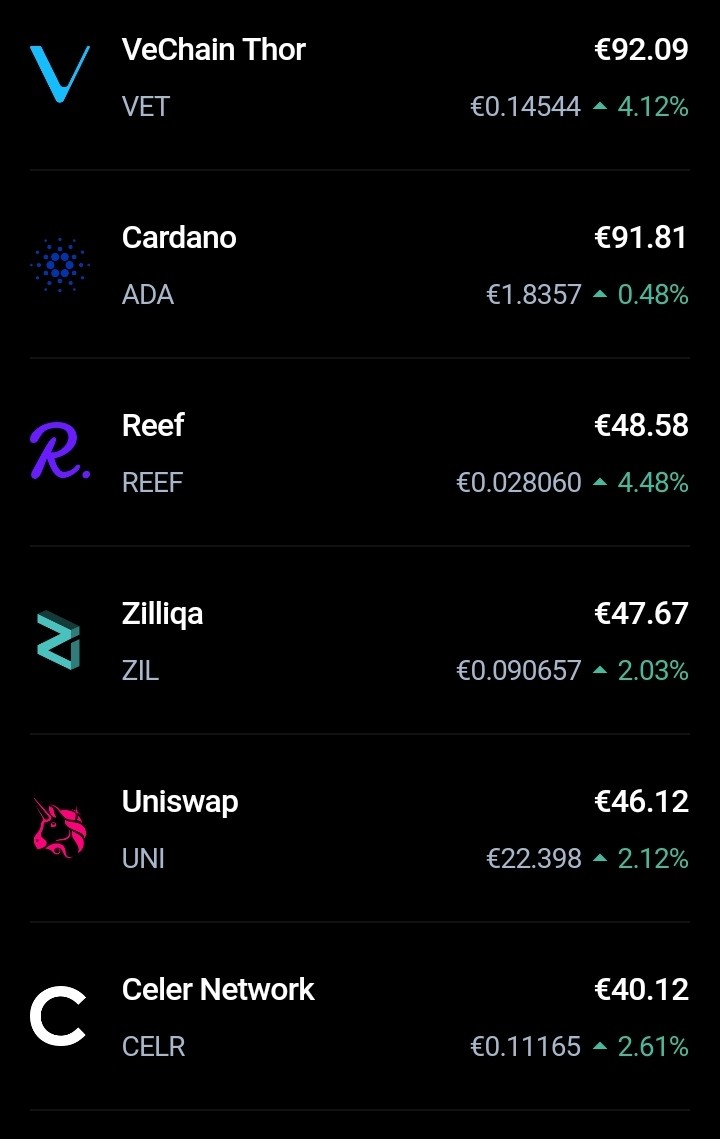Open the VeChain Thor asset name

[x=214, y=49]
